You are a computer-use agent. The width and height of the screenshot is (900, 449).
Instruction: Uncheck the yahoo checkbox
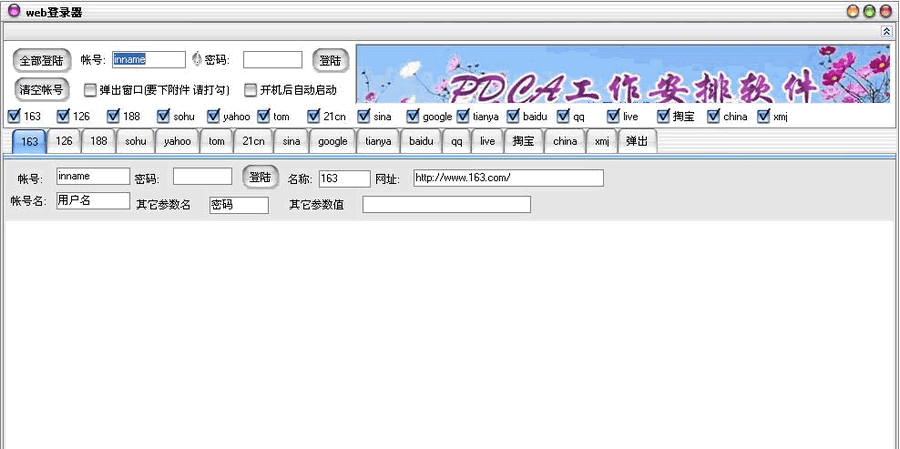(214, 117)
